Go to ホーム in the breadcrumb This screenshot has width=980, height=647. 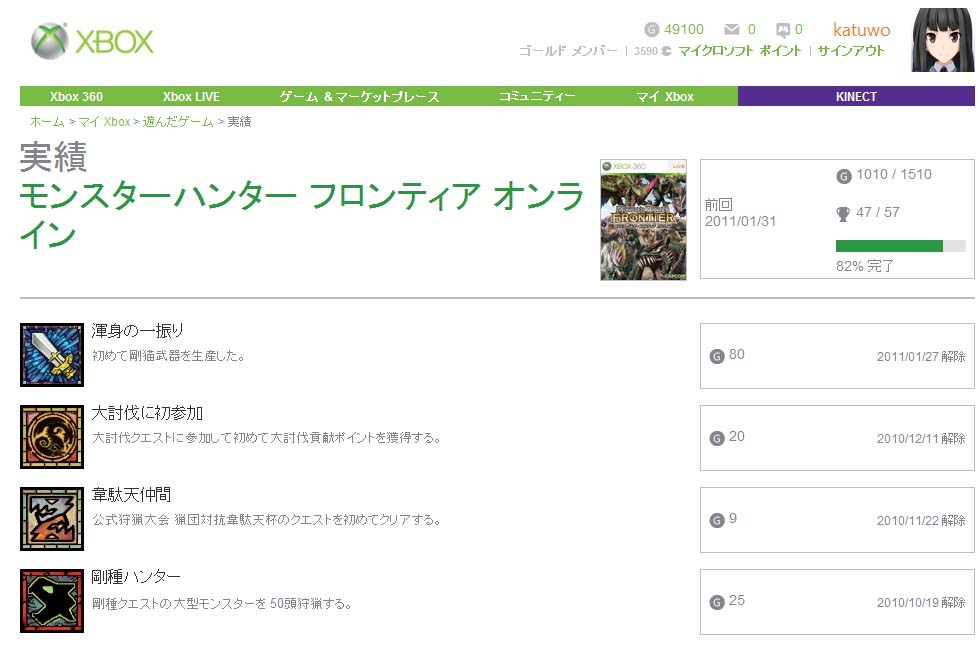coord(48,121)
